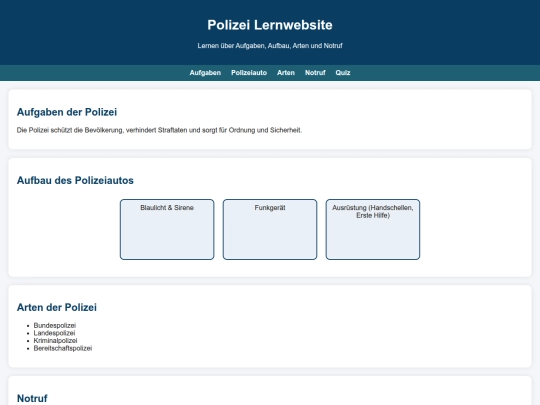
Task: Click the Aufgaben der Polizei heading
Action: (x=67, y=112)
